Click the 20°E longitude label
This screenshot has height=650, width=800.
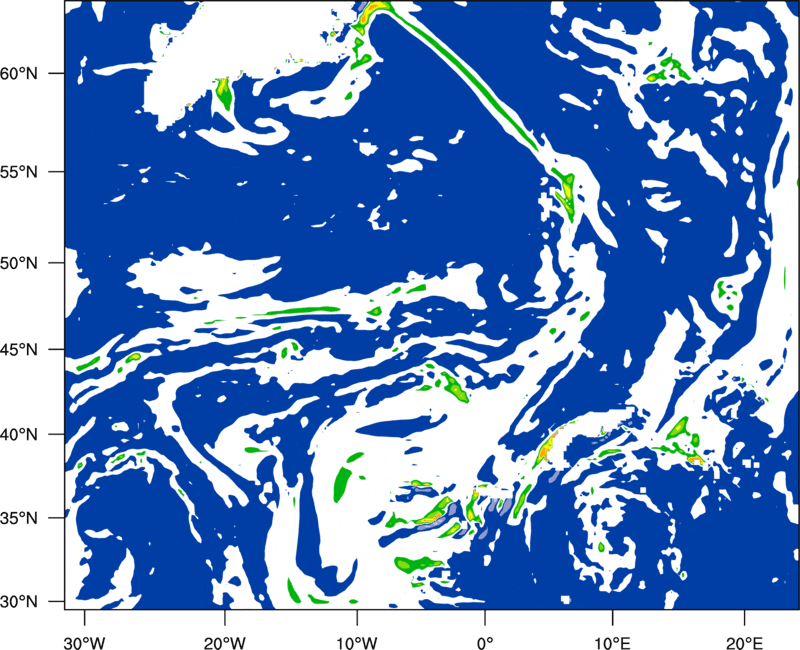[744, 643]
